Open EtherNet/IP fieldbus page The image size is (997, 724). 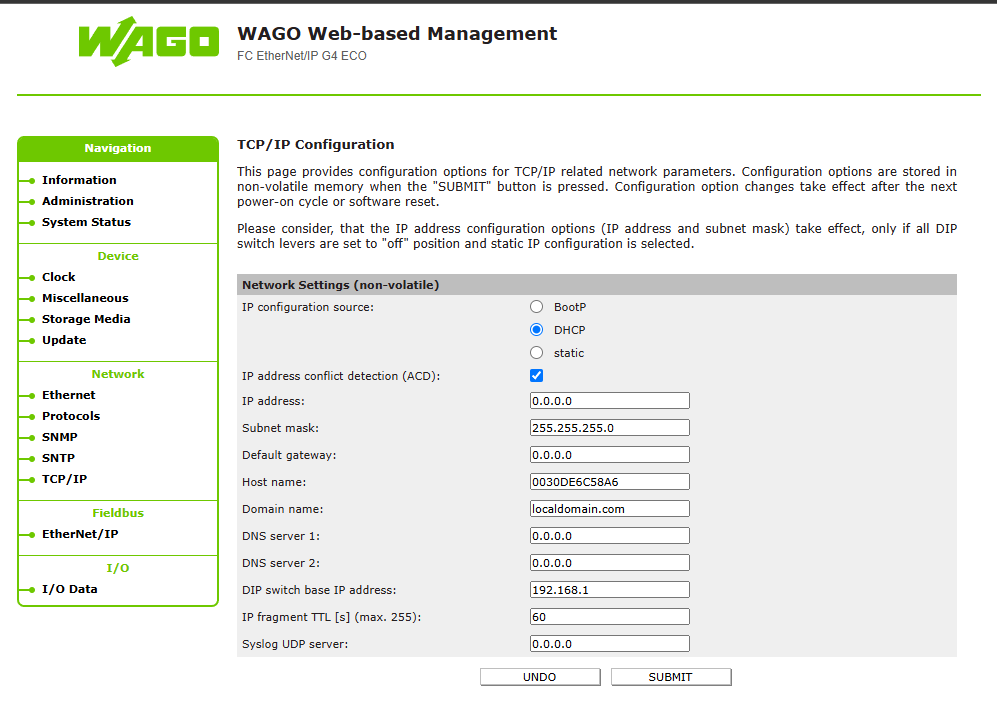80,534
